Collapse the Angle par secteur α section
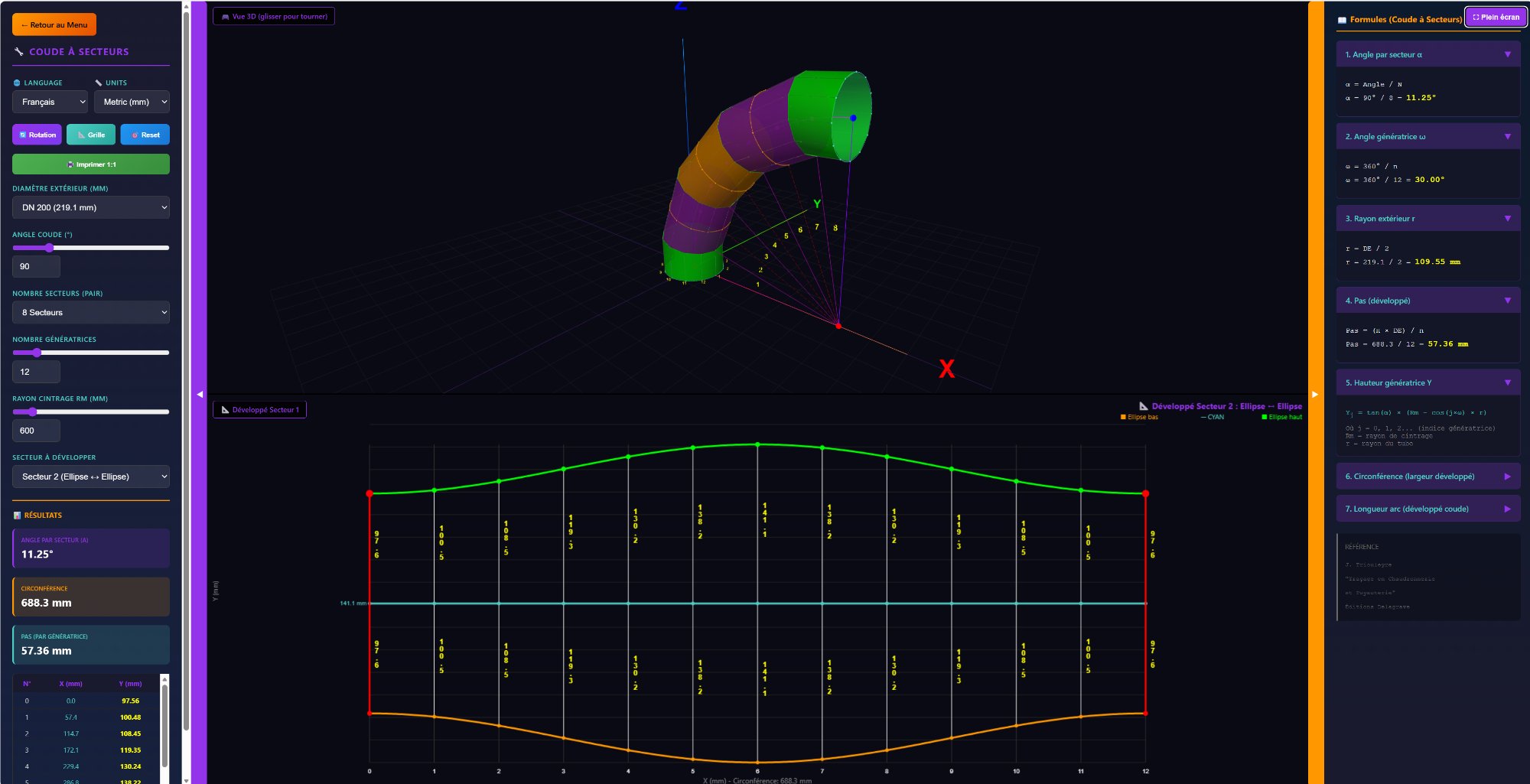 pyautogui.click(x=1427, y=54)
